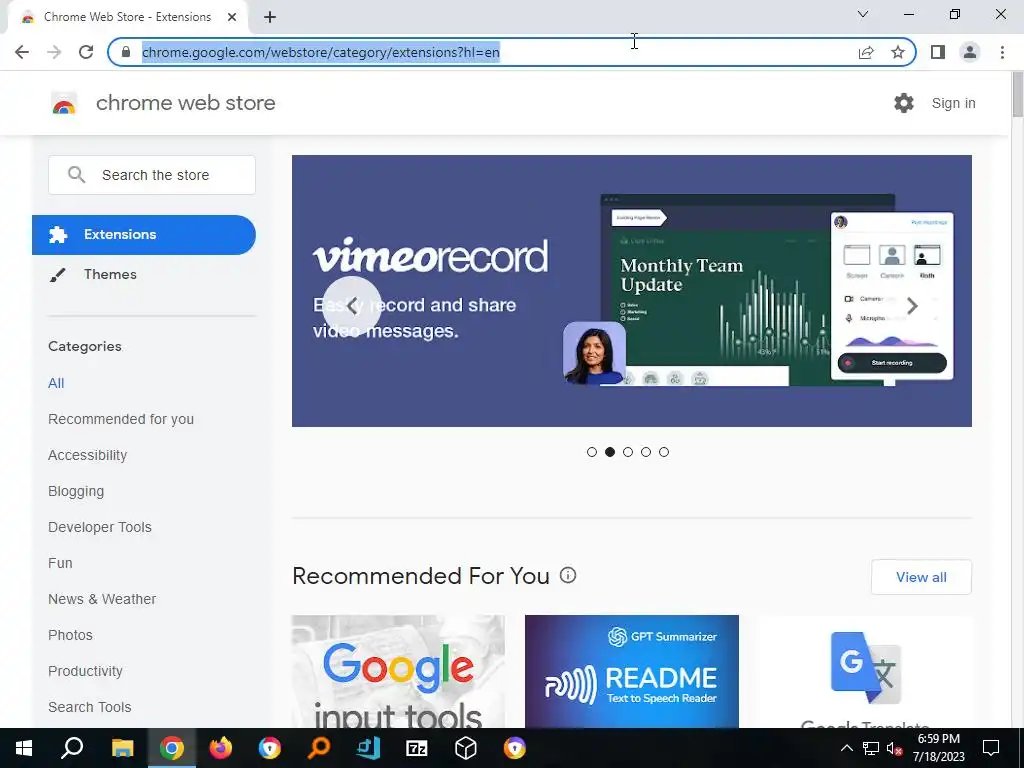Open Windows taskbar search
This screenshot has width=1024, height=768.
point(72,748)
